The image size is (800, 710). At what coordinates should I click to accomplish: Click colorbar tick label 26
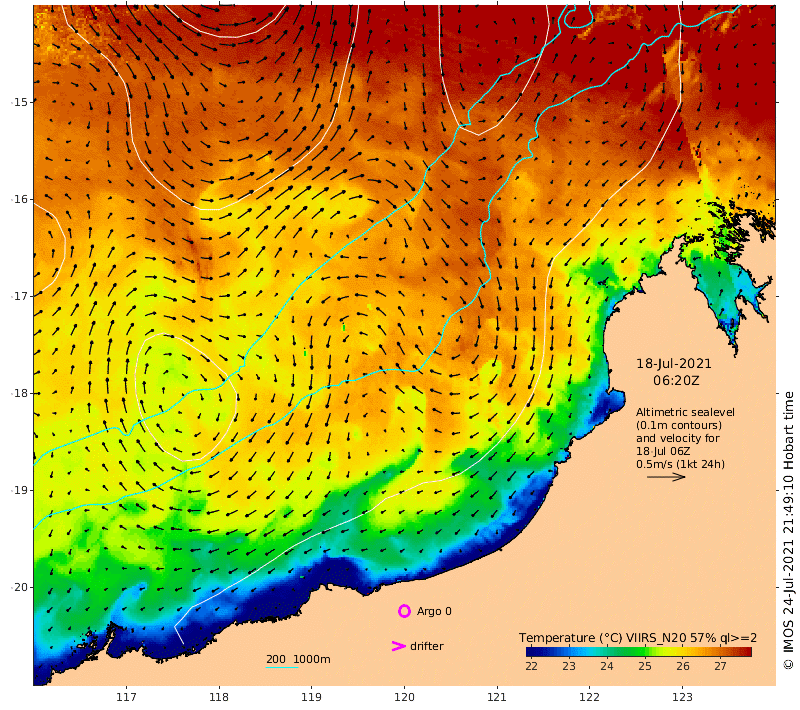[683, 666]
